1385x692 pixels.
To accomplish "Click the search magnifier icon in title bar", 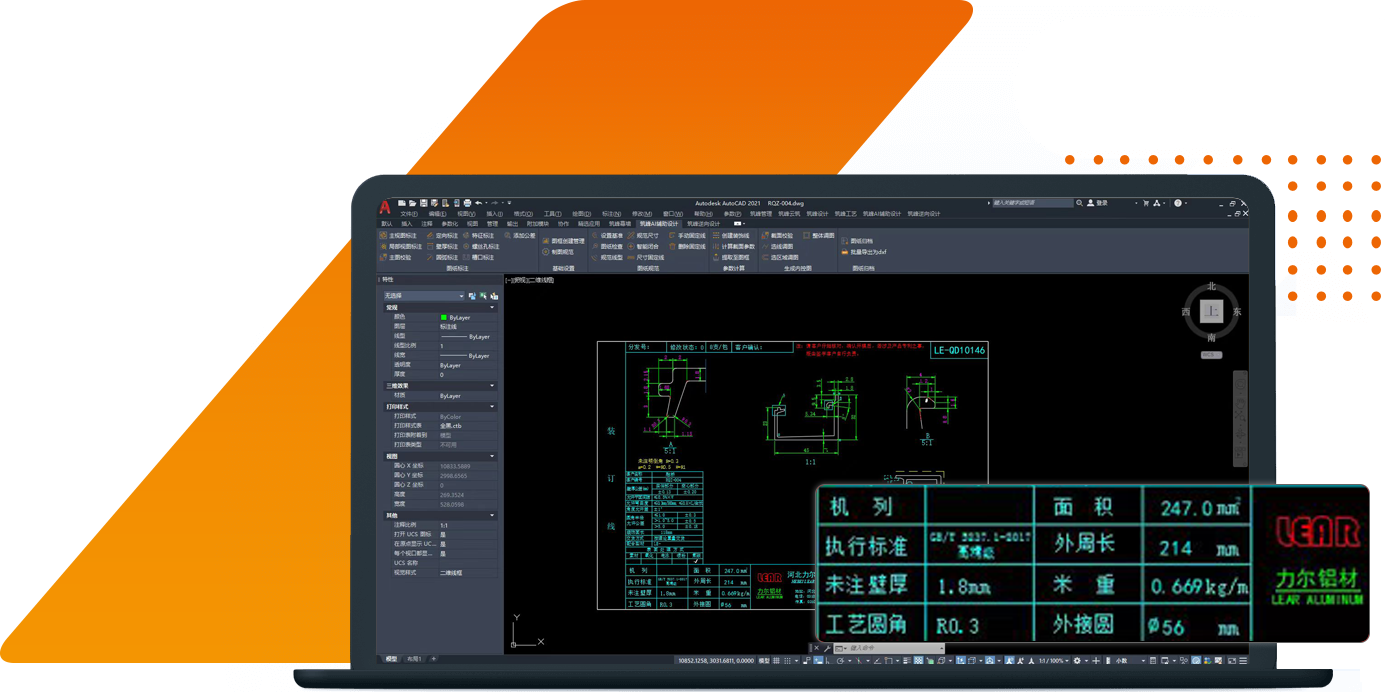I will 1079,203.
